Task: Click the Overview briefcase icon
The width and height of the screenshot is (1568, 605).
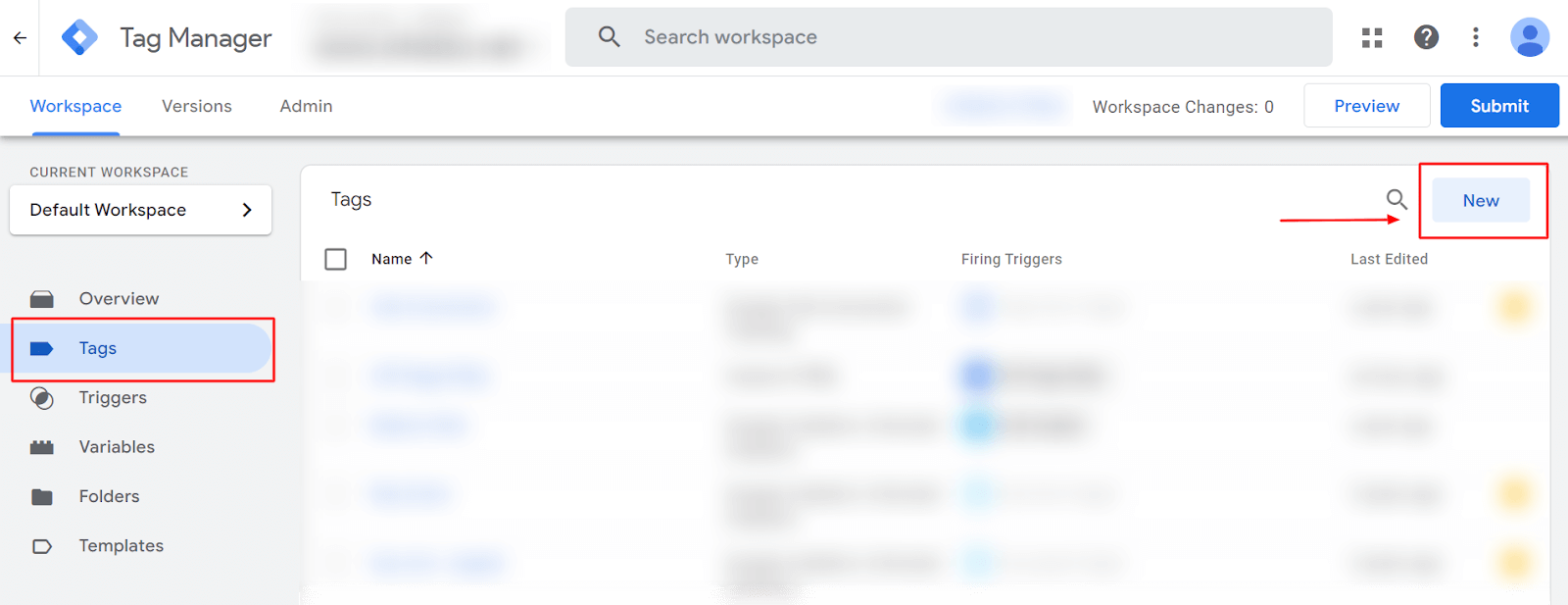Action: coord(42,299)
